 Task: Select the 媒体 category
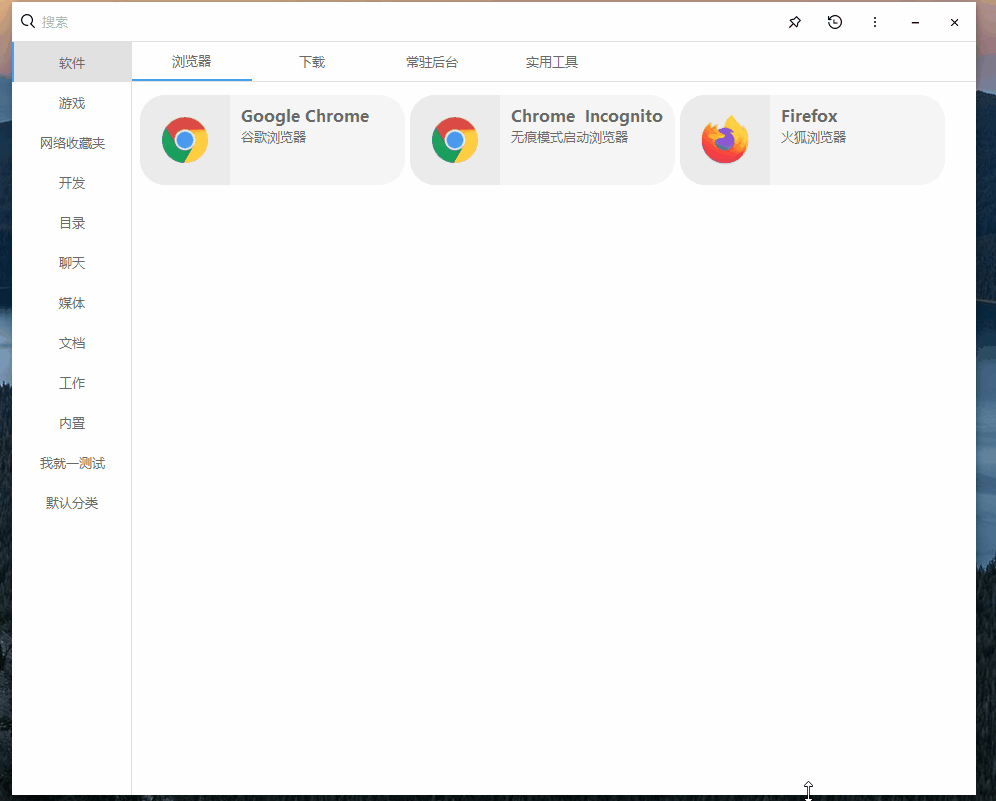coord(72,303)
